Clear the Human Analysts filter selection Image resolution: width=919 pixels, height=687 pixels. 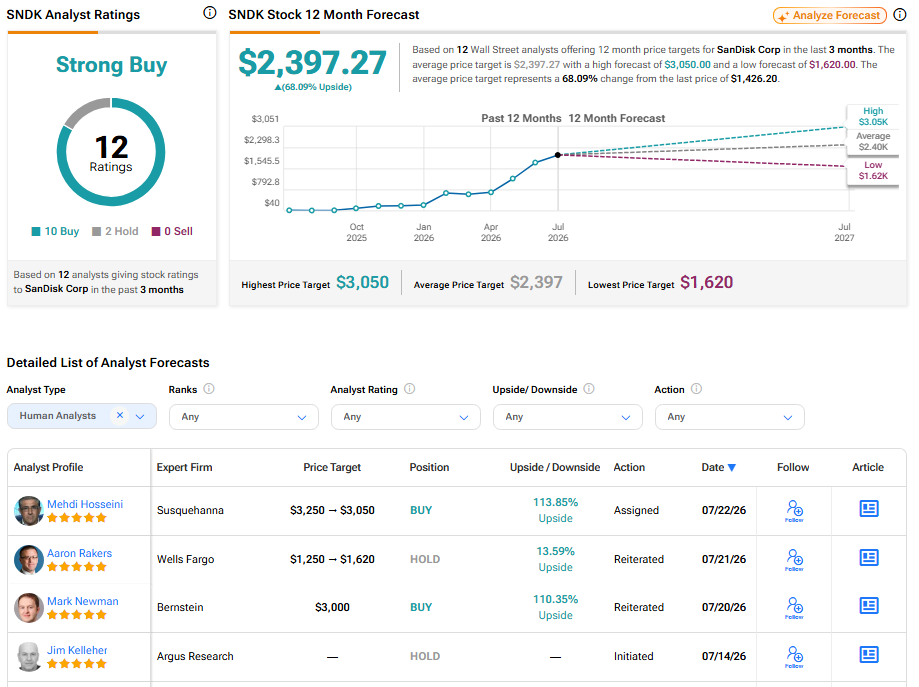click(x=120, y=415)
